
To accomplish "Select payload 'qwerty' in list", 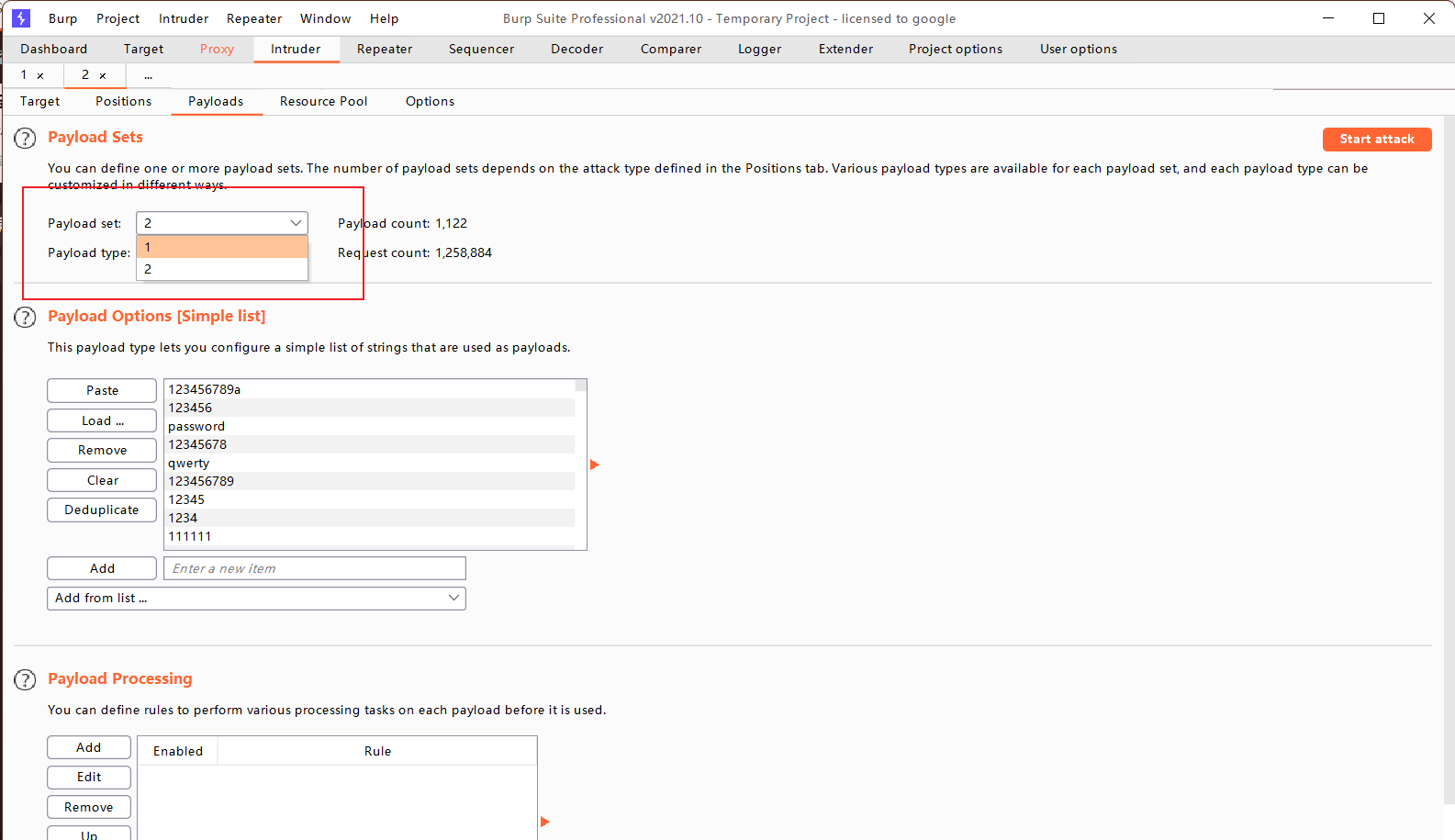I will pyautogui.click(x=370, y=463).
